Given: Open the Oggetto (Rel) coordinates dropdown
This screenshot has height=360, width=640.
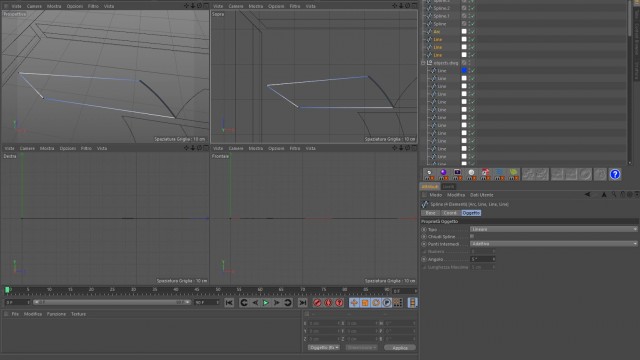Looking at the screenshot, I should pyautogui.click(x=324, y=348).
